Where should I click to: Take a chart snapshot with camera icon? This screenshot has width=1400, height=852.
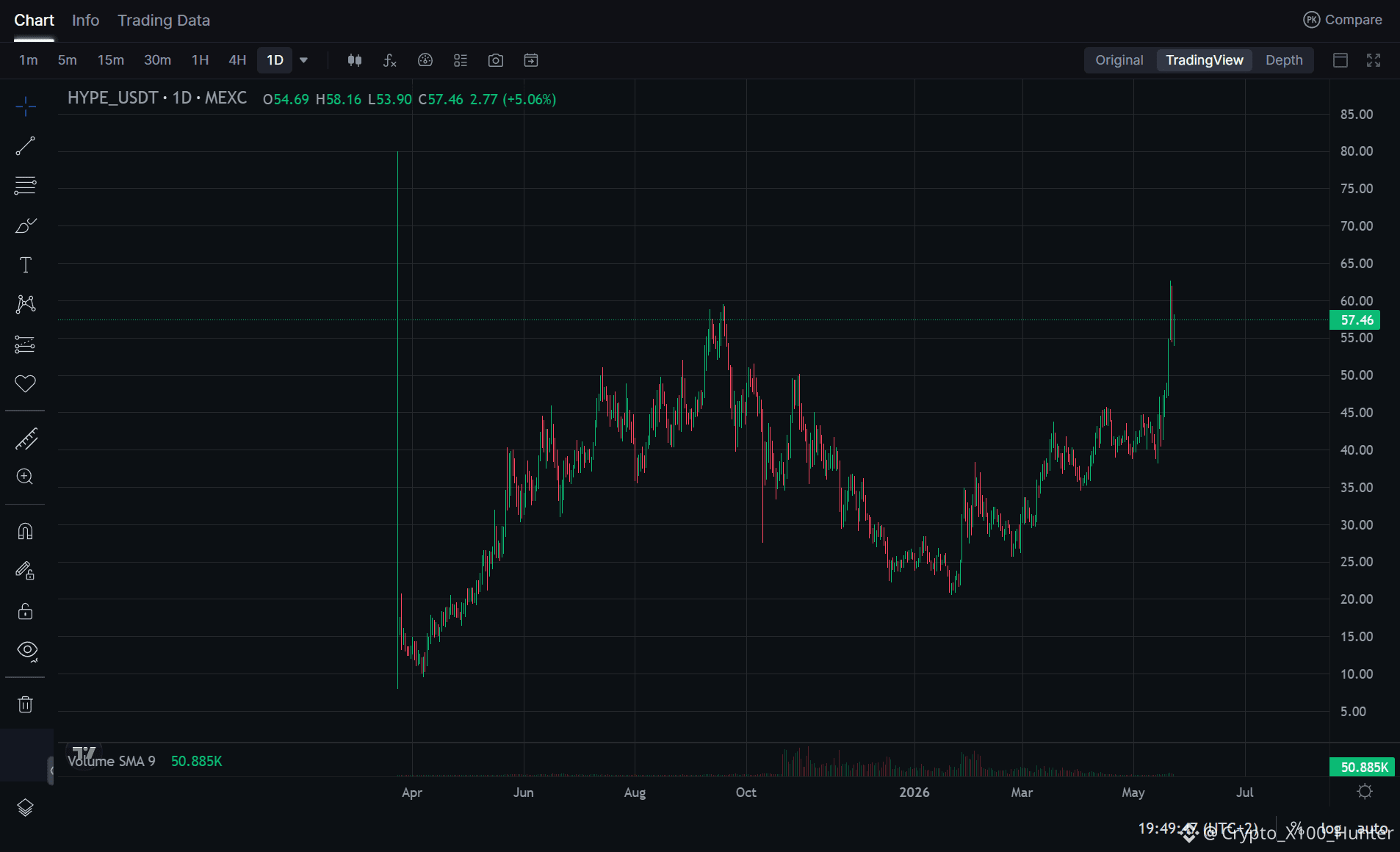(x=496, y=60)
